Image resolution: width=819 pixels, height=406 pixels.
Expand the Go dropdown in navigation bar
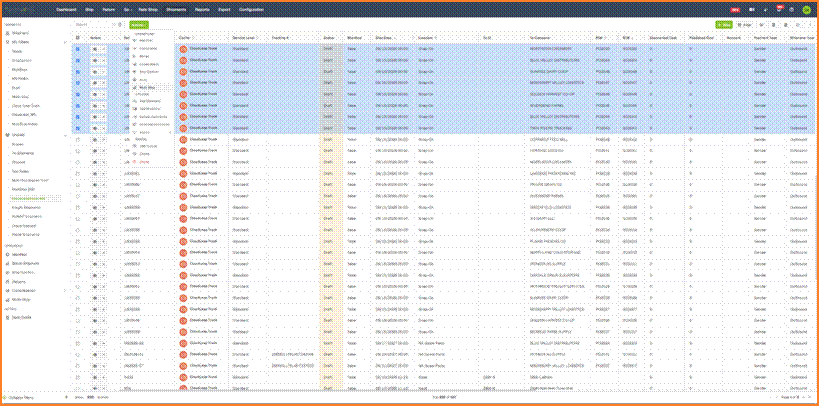pyautogui.click(x=127, y=9)
